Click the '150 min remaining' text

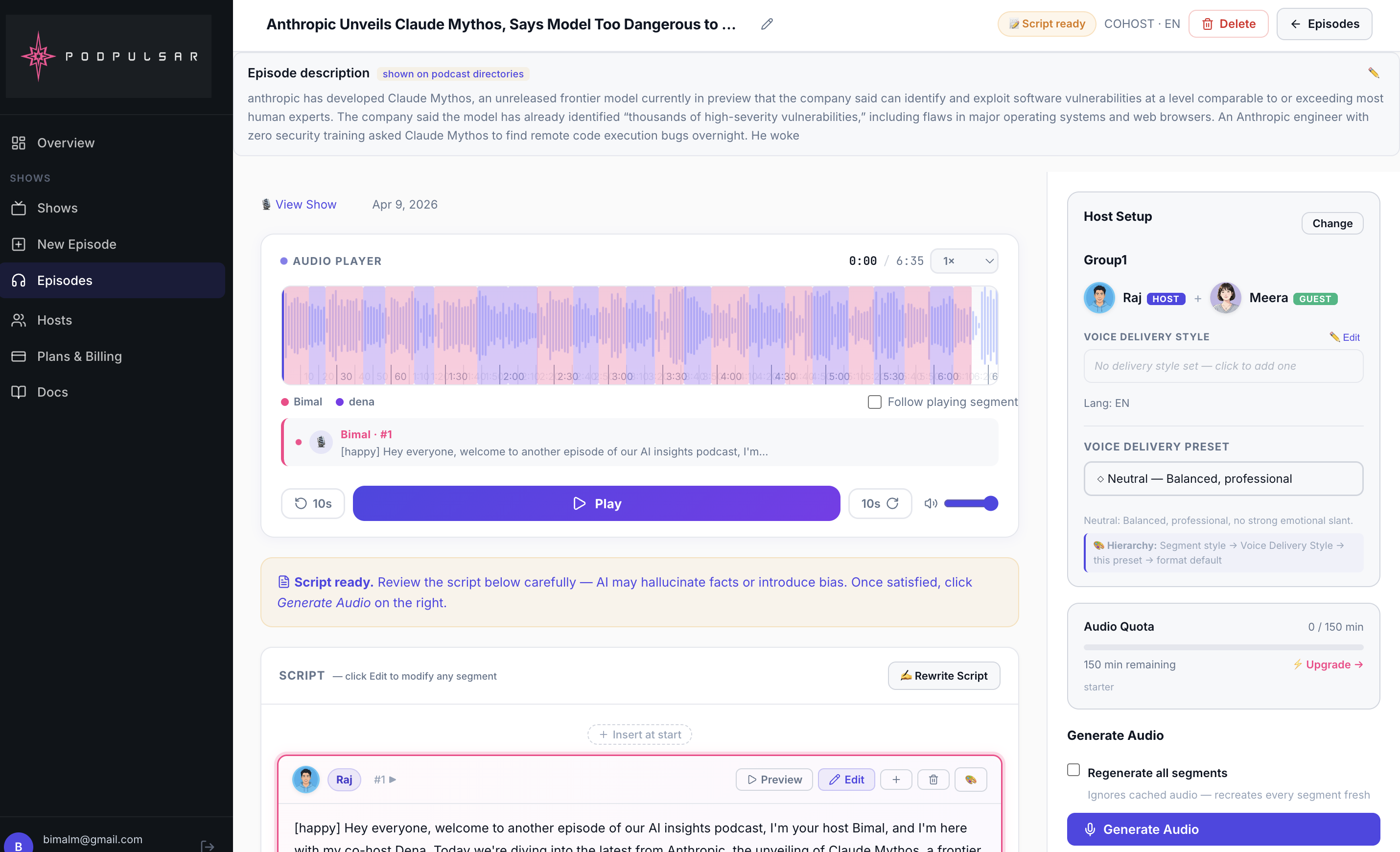(x=1130, y=664)
